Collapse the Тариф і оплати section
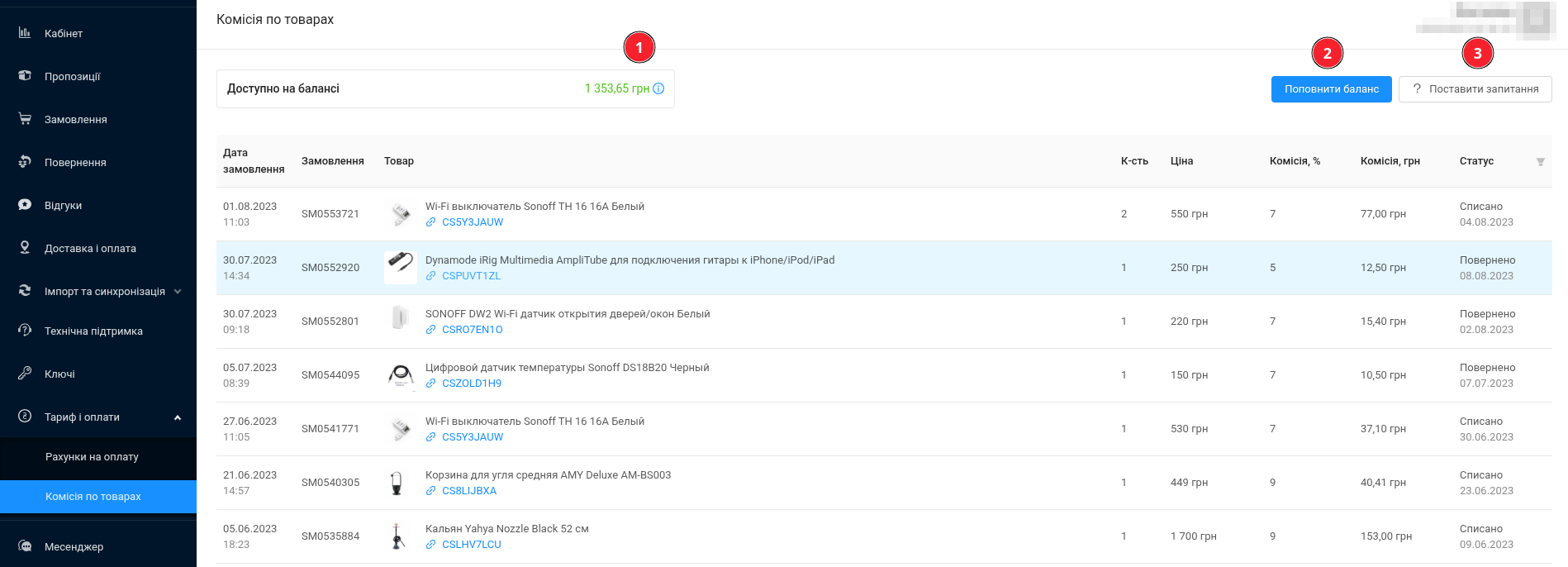1568x567 pixels. pos(178,417)
